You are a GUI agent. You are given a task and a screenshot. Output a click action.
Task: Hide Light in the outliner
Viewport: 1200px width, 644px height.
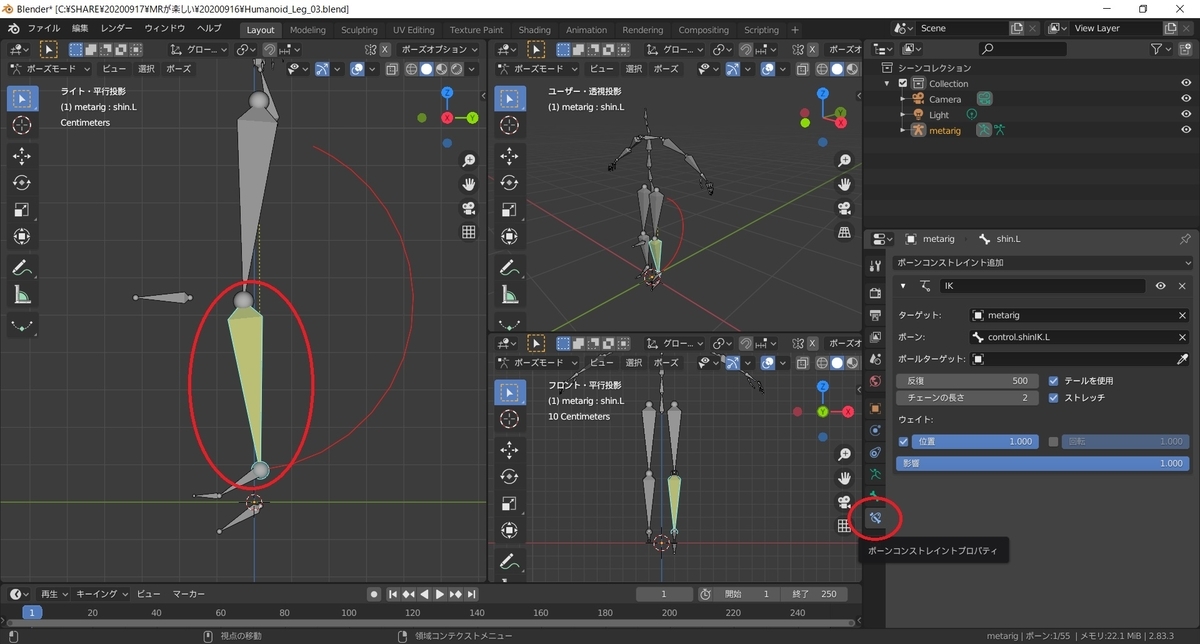[1186, 115]
